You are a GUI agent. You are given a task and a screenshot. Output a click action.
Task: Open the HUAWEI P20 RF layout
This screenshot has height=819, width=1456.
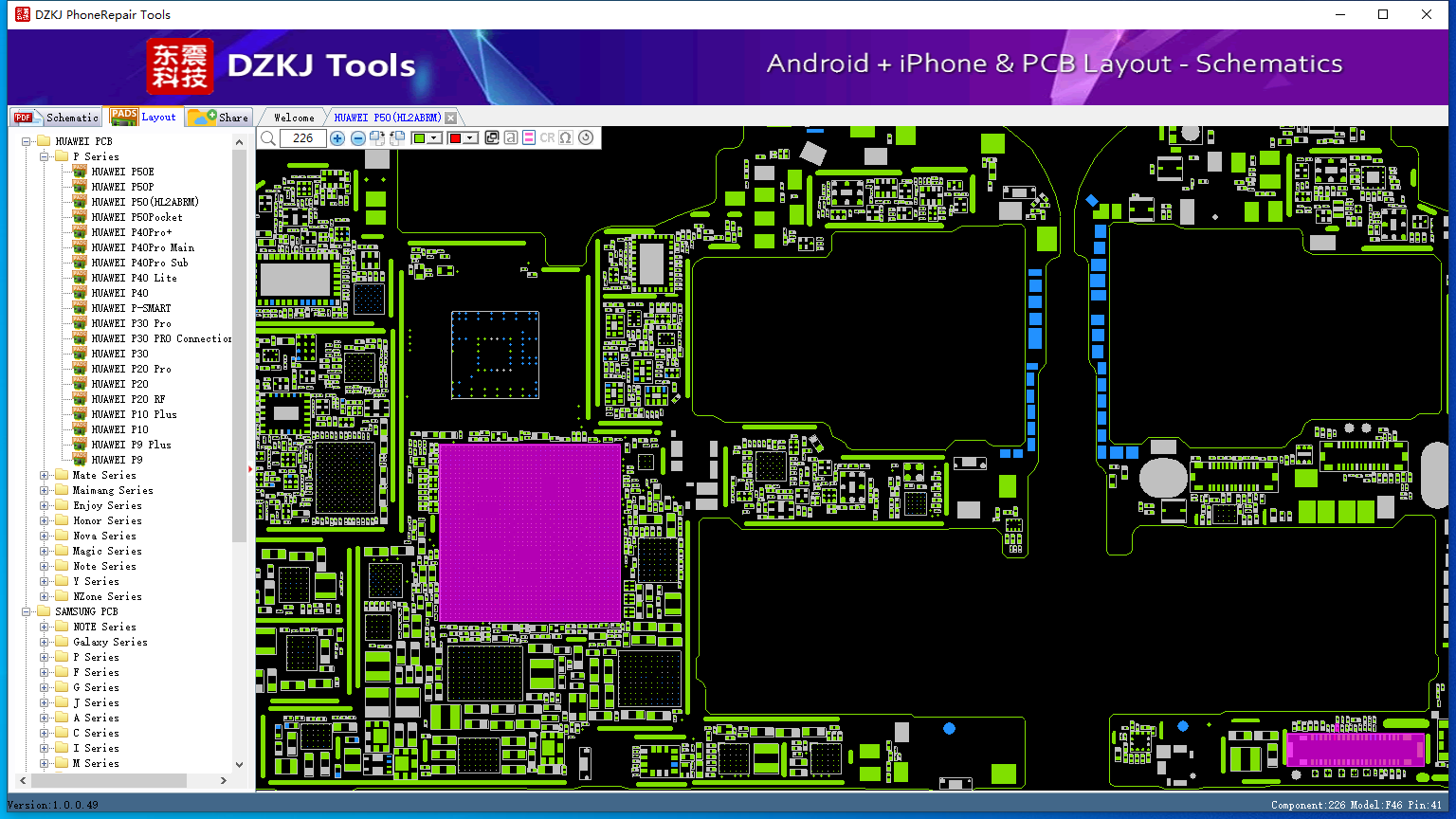pos(128,399)
